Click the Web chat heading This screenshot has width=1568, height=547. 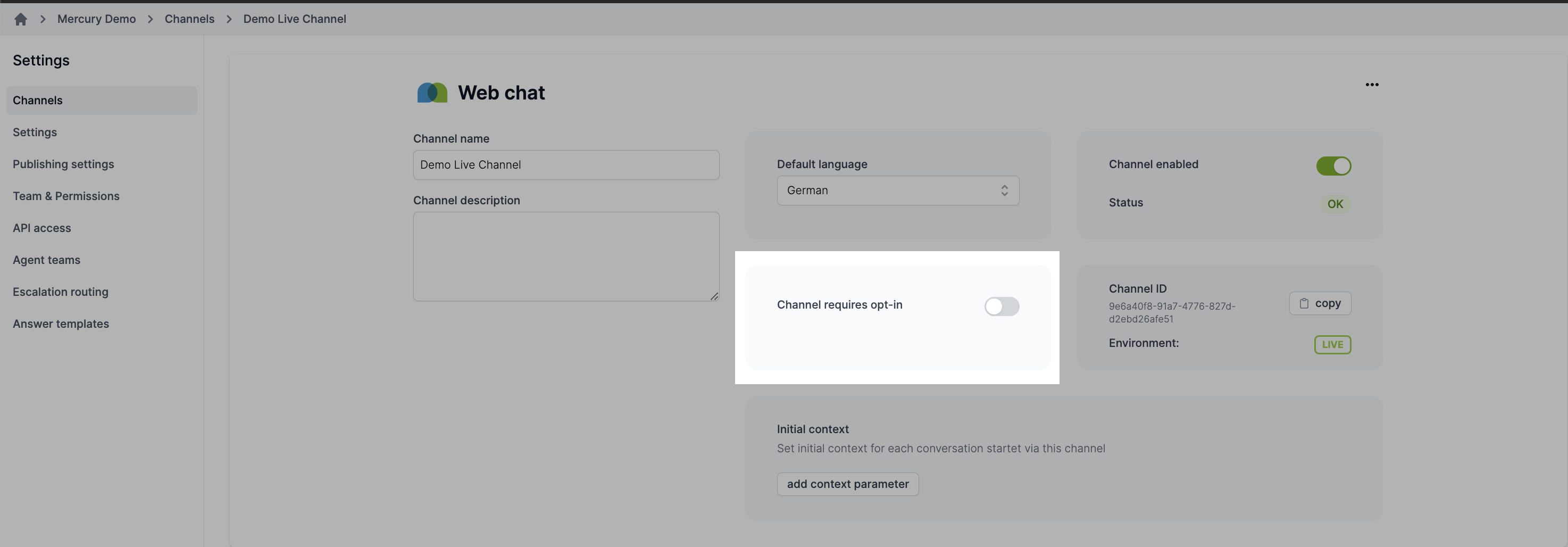[x=501, y=93]
